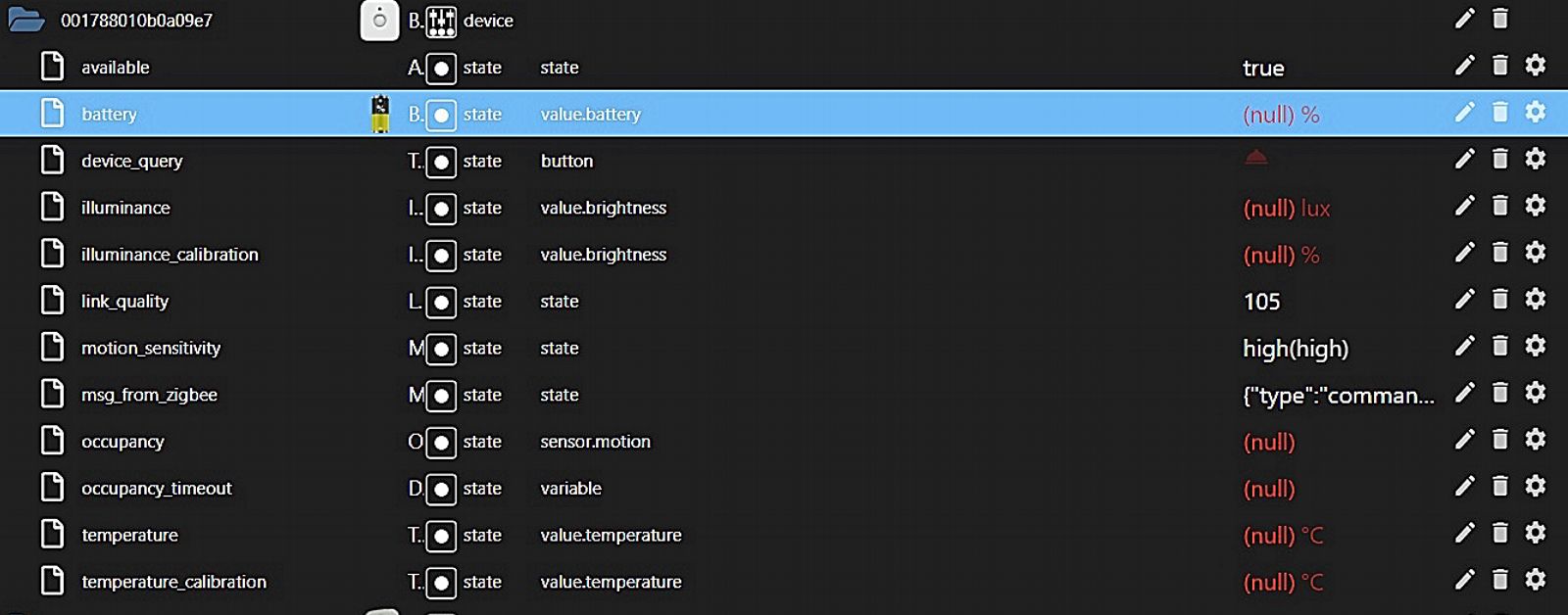
Task: Edit the device 001788010b0a09e7 object
Action: pos(1464,19)
